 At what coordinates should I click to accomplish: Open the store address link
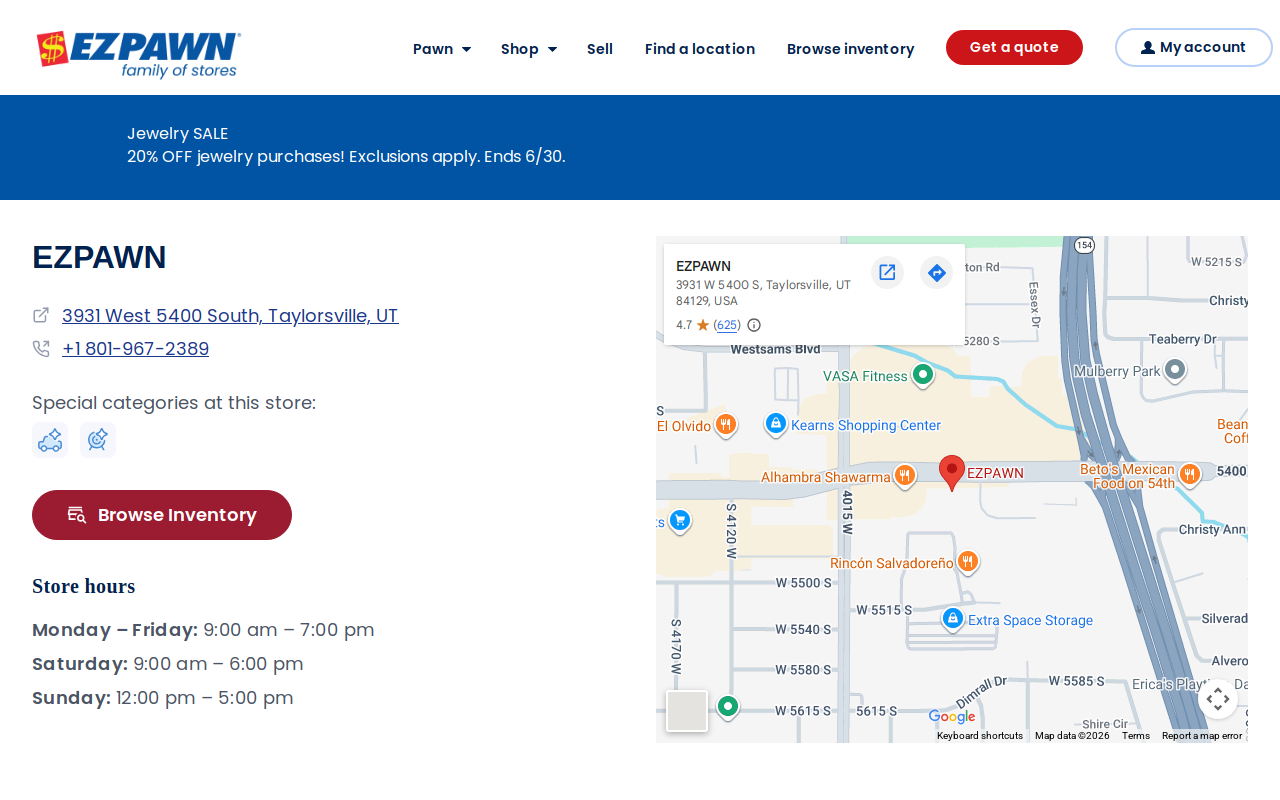pyautogui.click(x=230, y=316)
